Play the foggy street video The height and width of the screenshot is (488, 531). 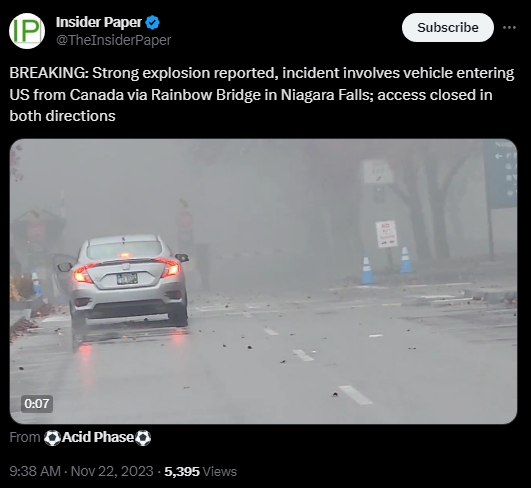tap(263, 281)
